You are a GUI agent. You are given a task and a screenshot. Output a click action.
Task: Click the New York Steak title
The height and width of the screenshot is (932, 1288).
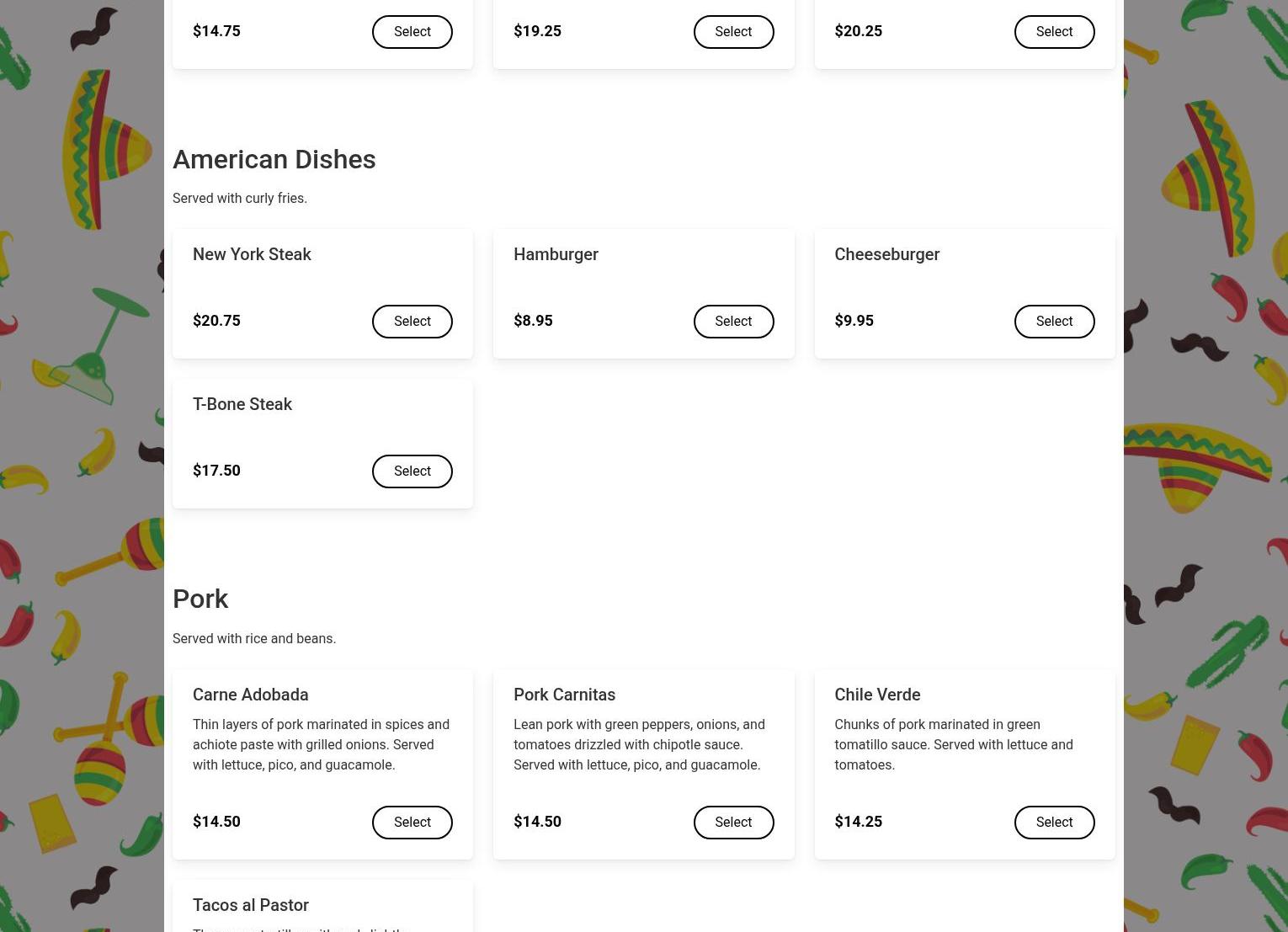click(x=252, y=254)
